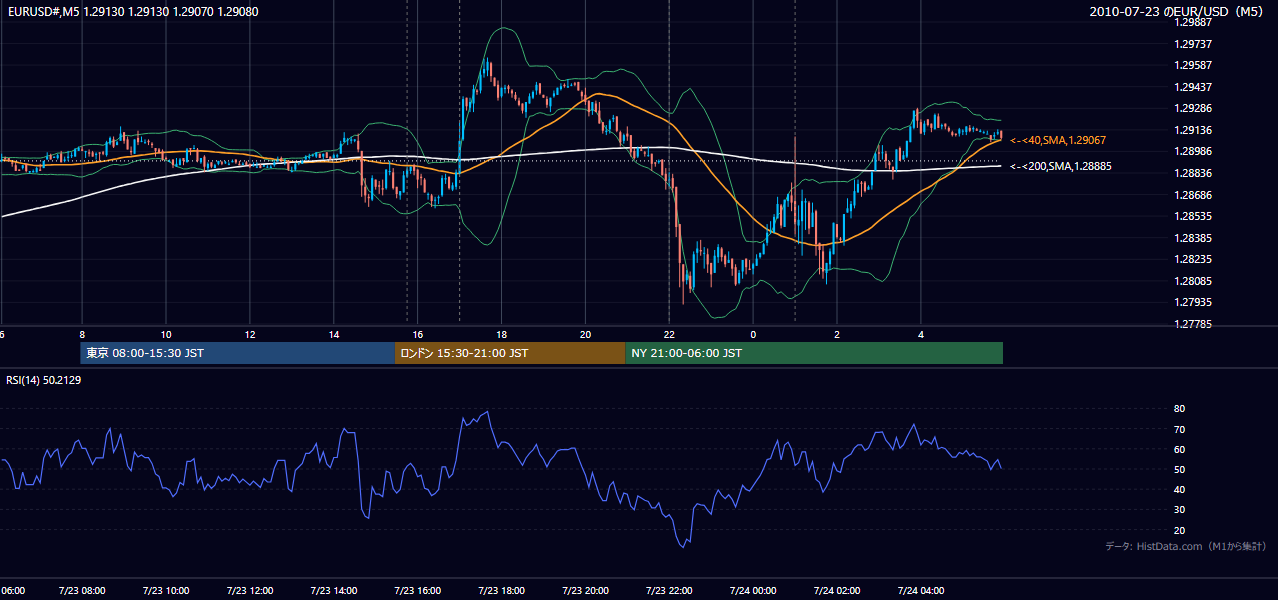Click the 200 SMA 1.28885 label

tap(1061, 166)
